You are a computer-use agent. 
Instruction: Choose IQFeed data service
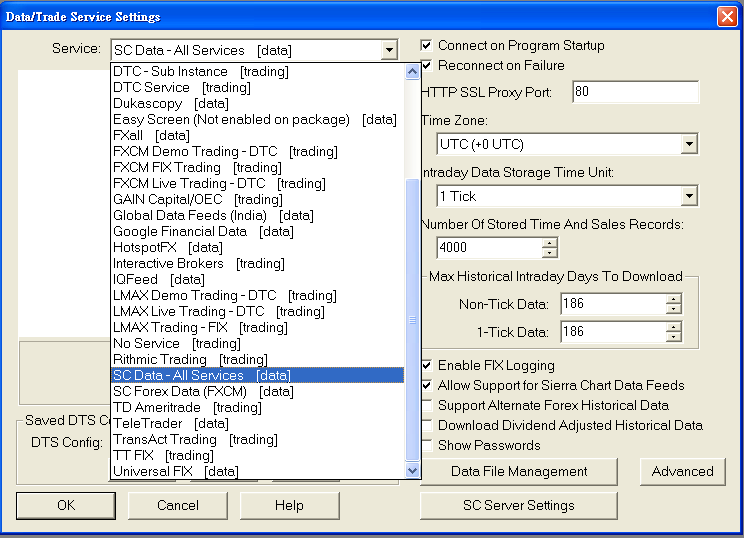coord(258,279)
